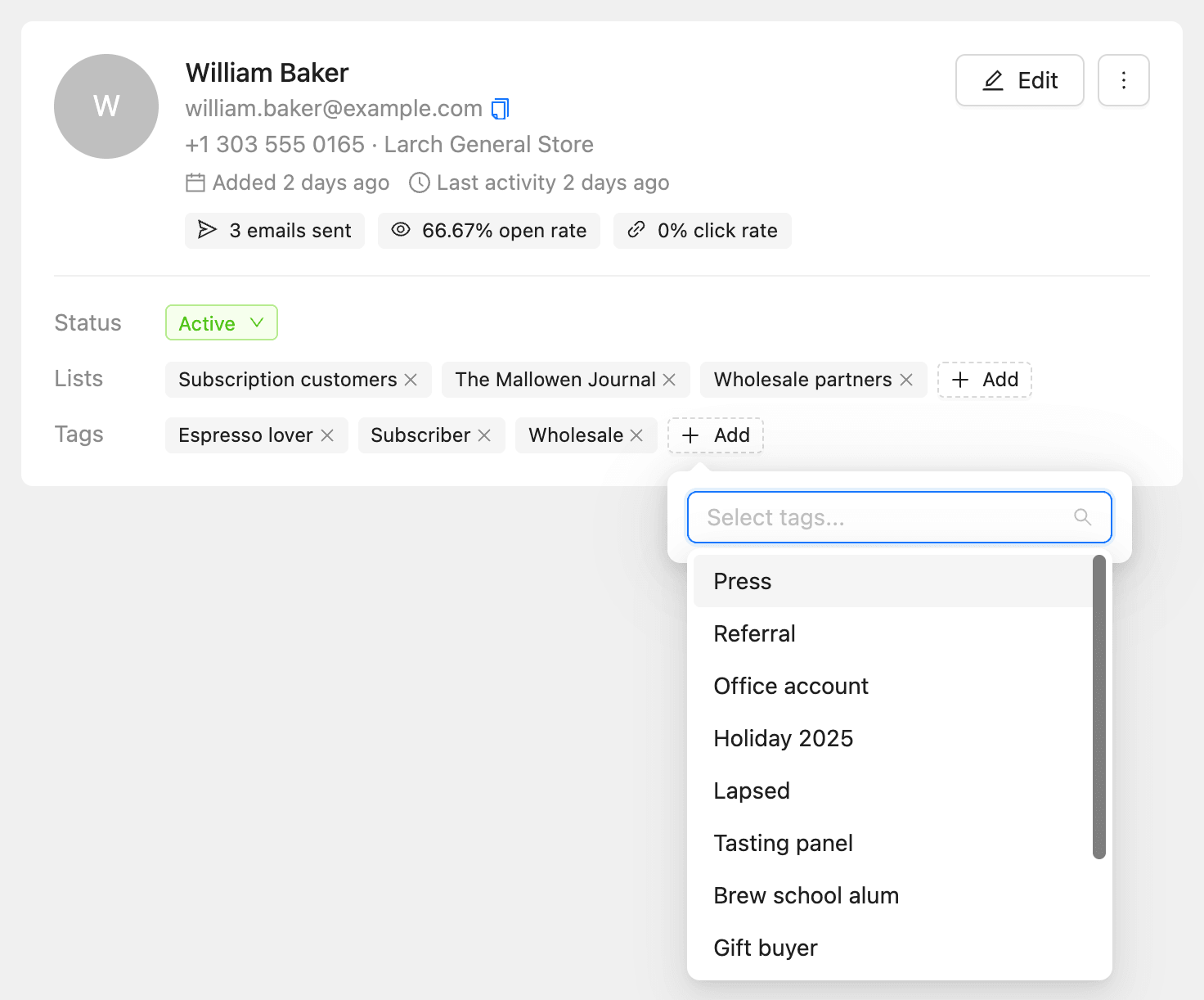Click the Edit contact button
The width and height of the screenshot is (1204, 1000).
[1020, 80]
